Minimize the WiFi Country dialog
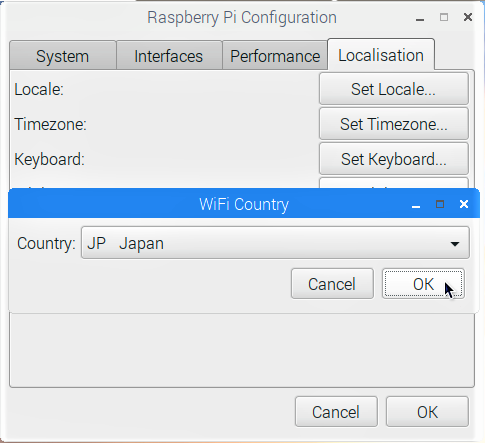This screenshot has height=443, width=485. pos(416,207)
